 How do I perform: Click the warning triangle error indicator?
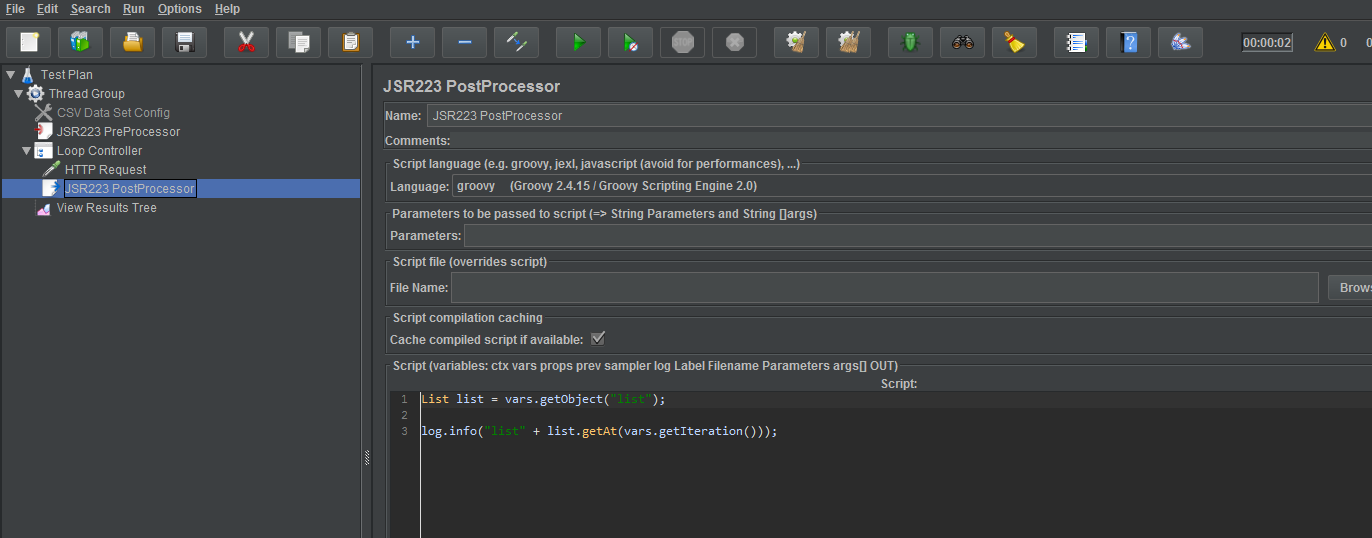pos(1325,42)
